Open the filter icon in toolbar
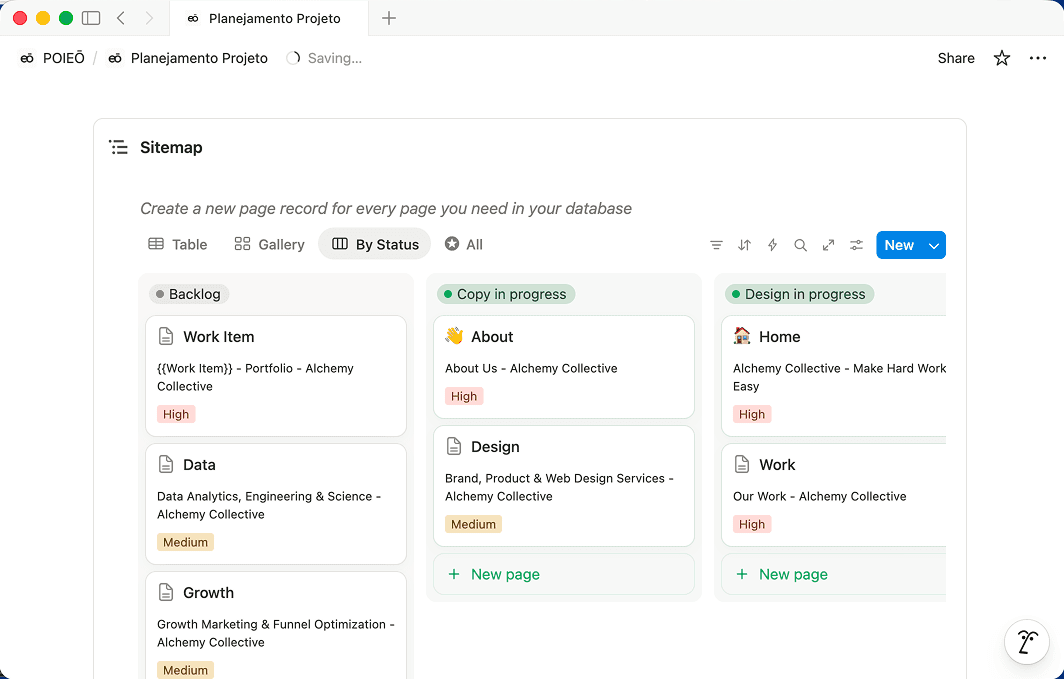 [716, 245]
